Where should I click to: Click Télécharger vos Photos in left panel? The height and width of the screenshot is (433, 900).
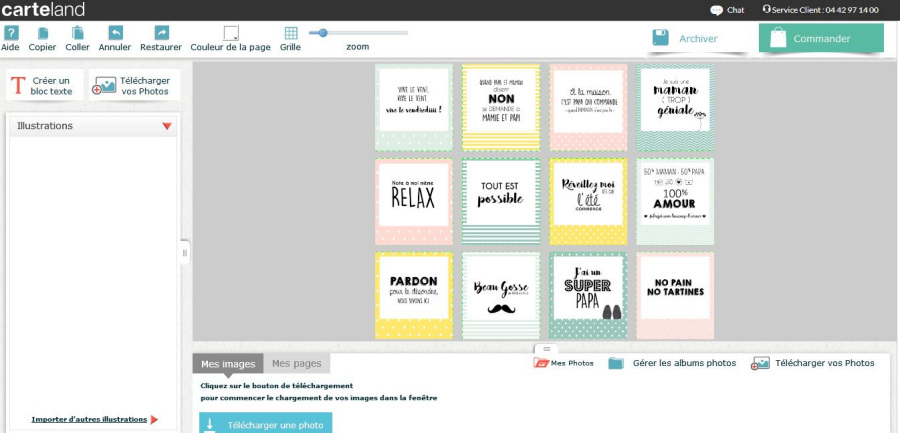[133, 86]
